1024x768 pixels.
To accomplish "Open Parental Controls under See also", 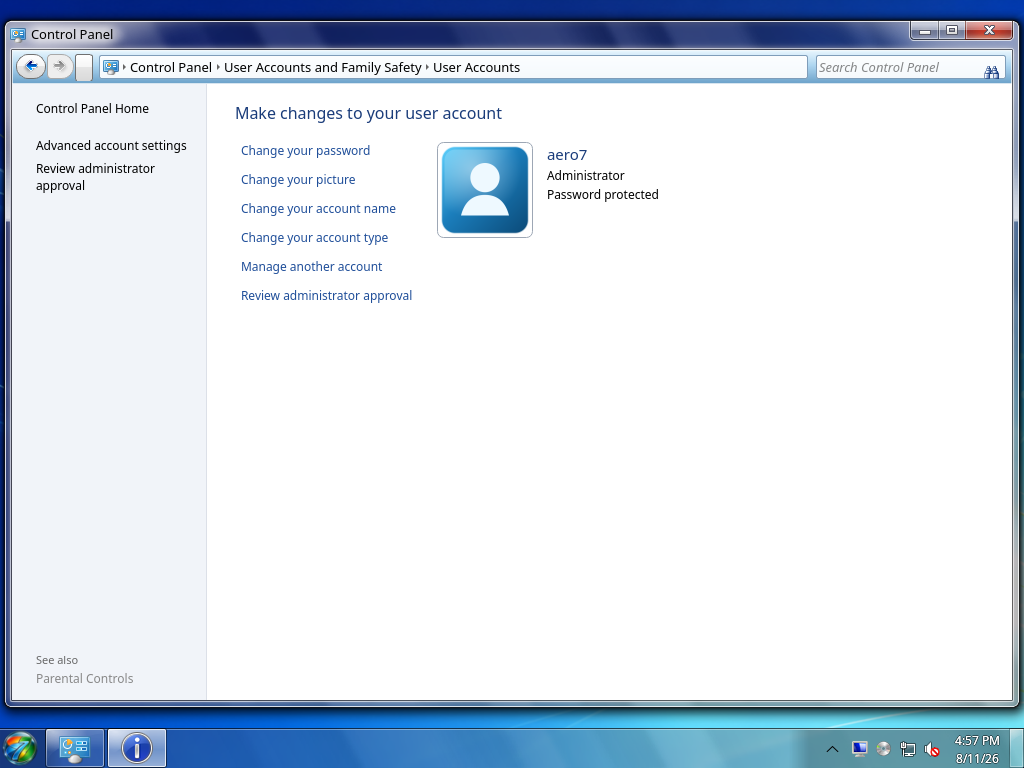I will (x=84, y=679).
